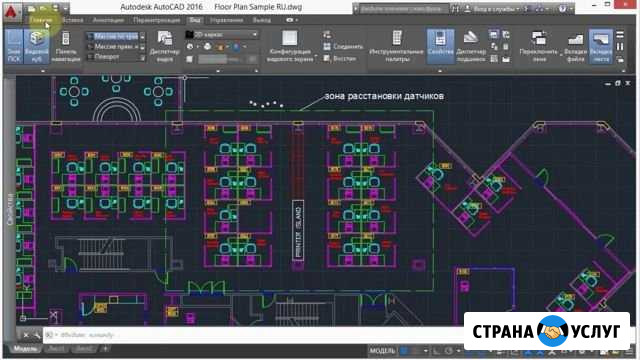
Task: Toggle the UCS icon (Знак ПСК)
Action: [14, 47]
